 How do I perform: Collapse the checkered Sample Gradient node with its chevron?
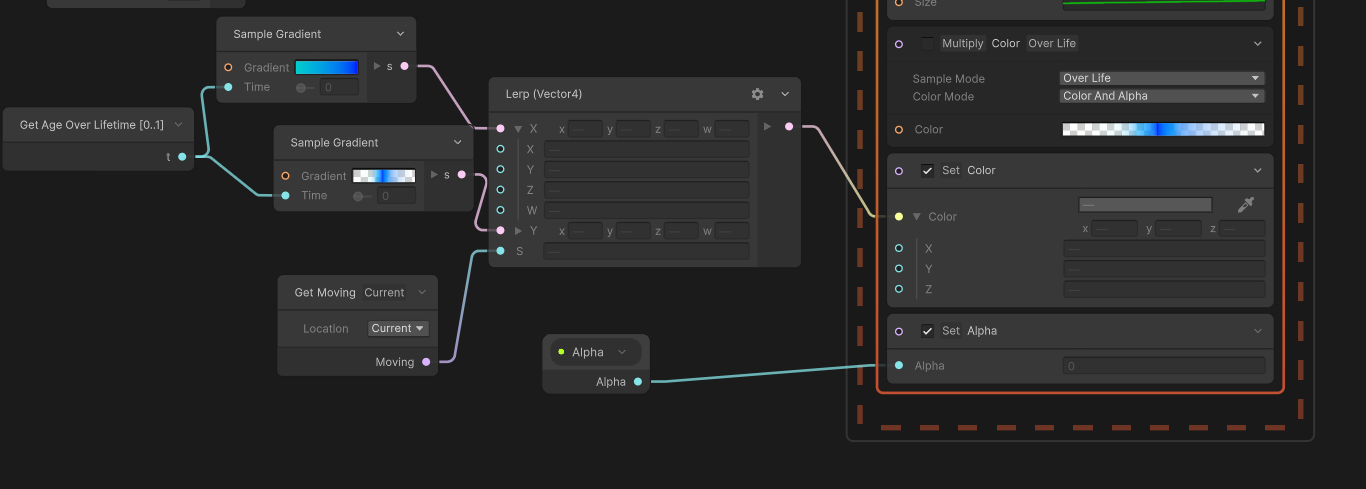(x=458, y=143)
